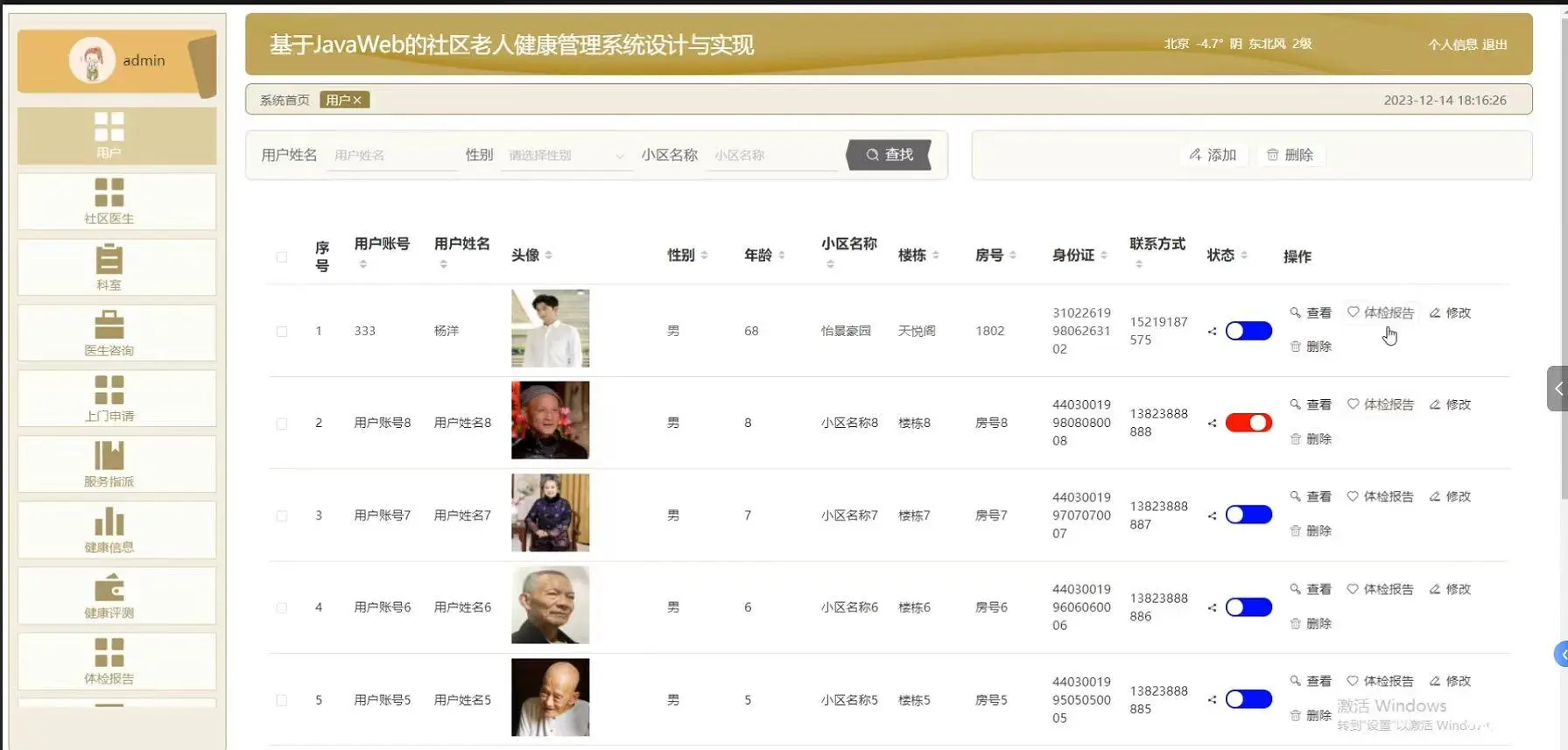Check row checkbox for 杨洋
This screenshot has width=1568, height=750.
pos(282,332)
